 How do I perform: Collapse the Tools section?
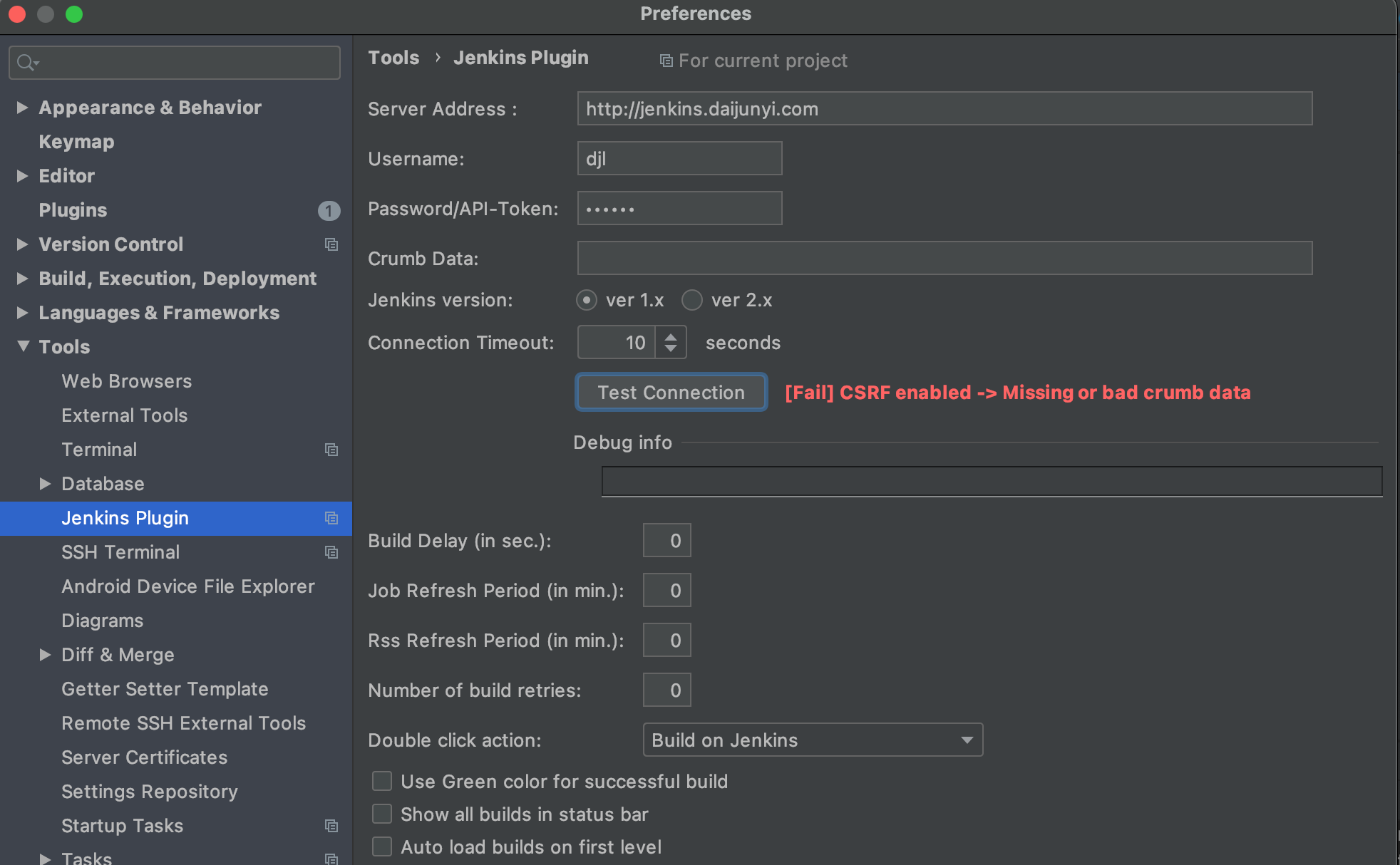[x=23, y=347]
